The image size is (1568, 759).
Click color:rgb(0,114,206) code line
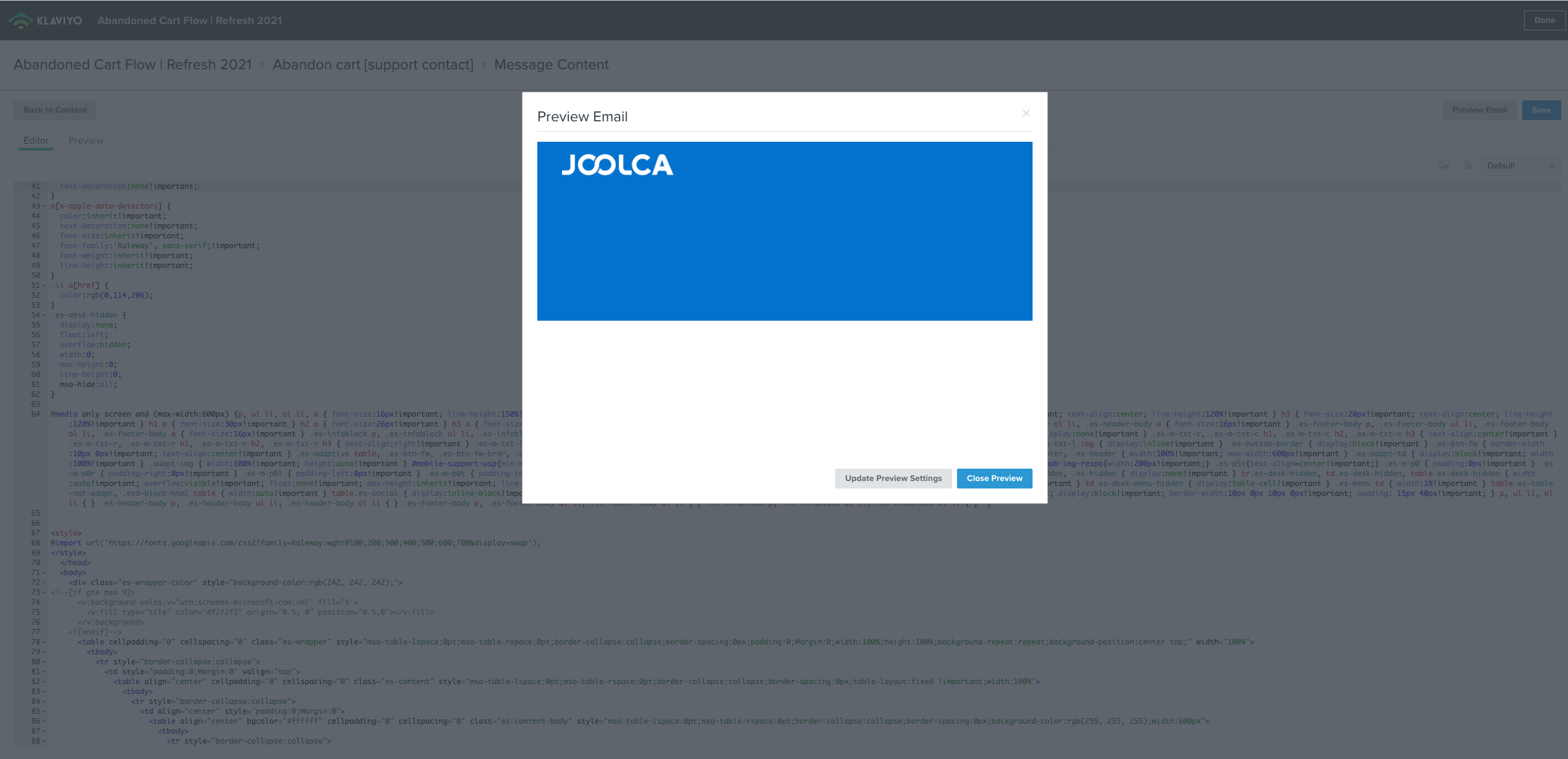[106, 295]
